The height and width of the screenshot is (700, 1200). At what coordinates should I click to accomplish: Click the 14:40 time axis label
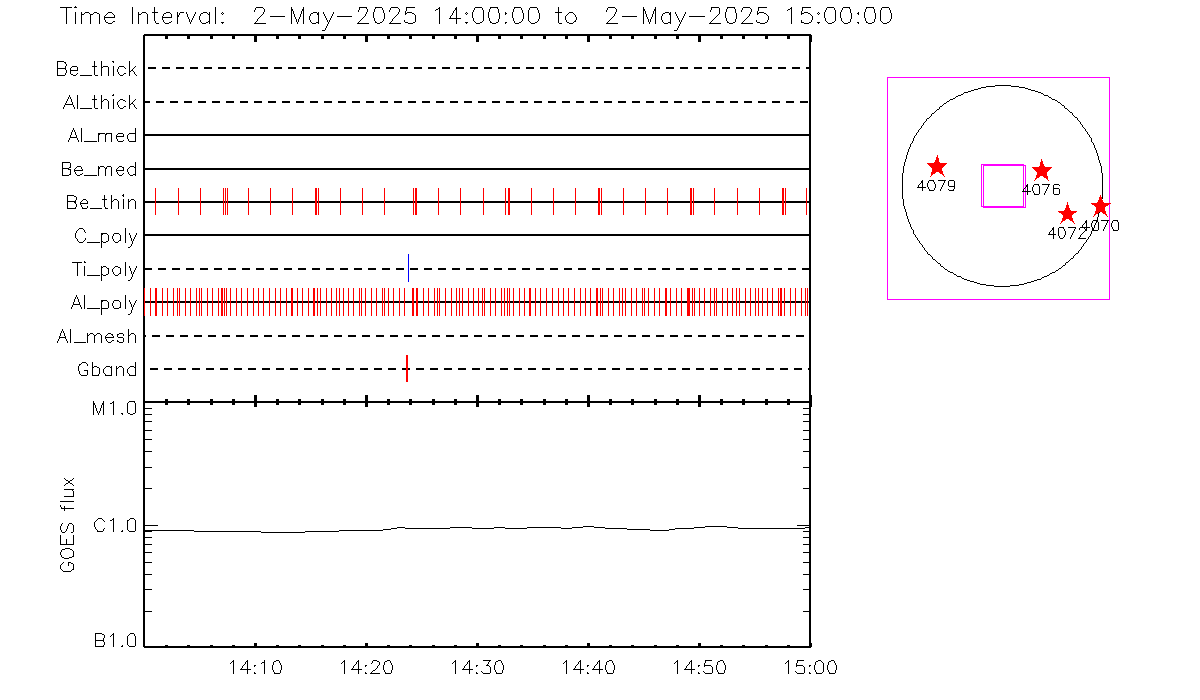[x=588, y=667]
